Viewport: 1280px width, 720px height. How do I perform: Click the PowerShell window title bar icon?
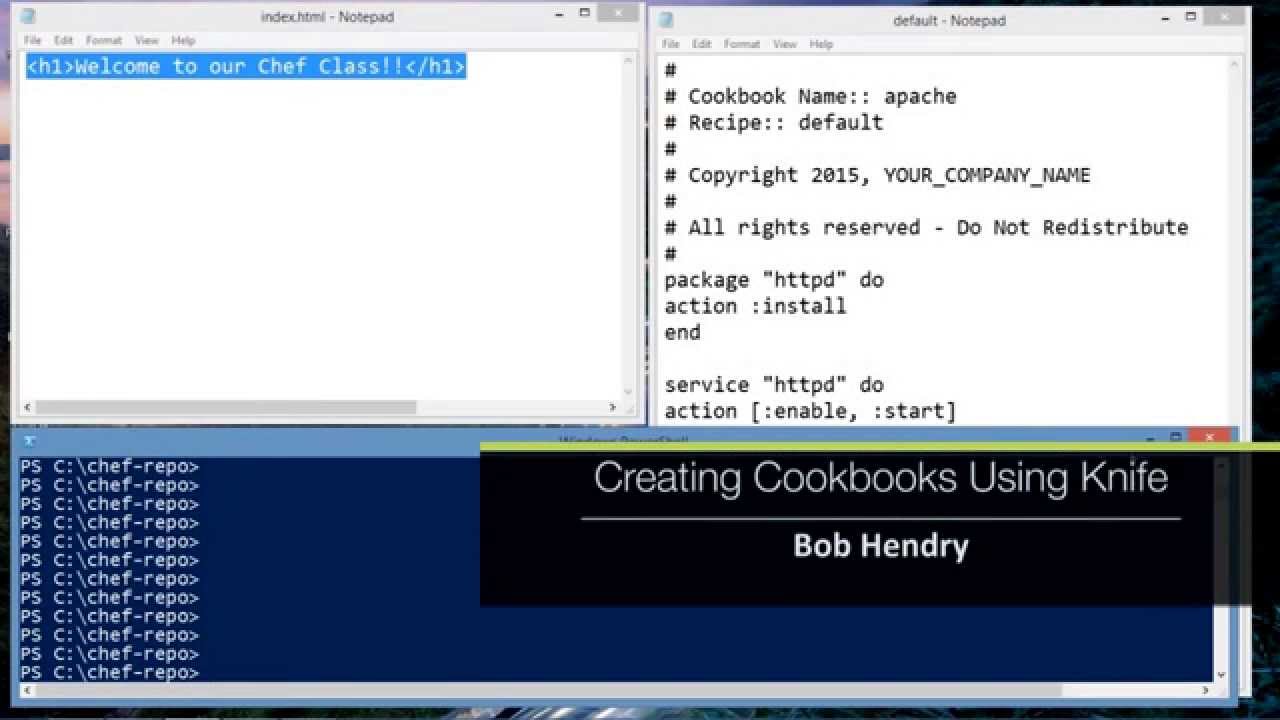pos(29,439)
